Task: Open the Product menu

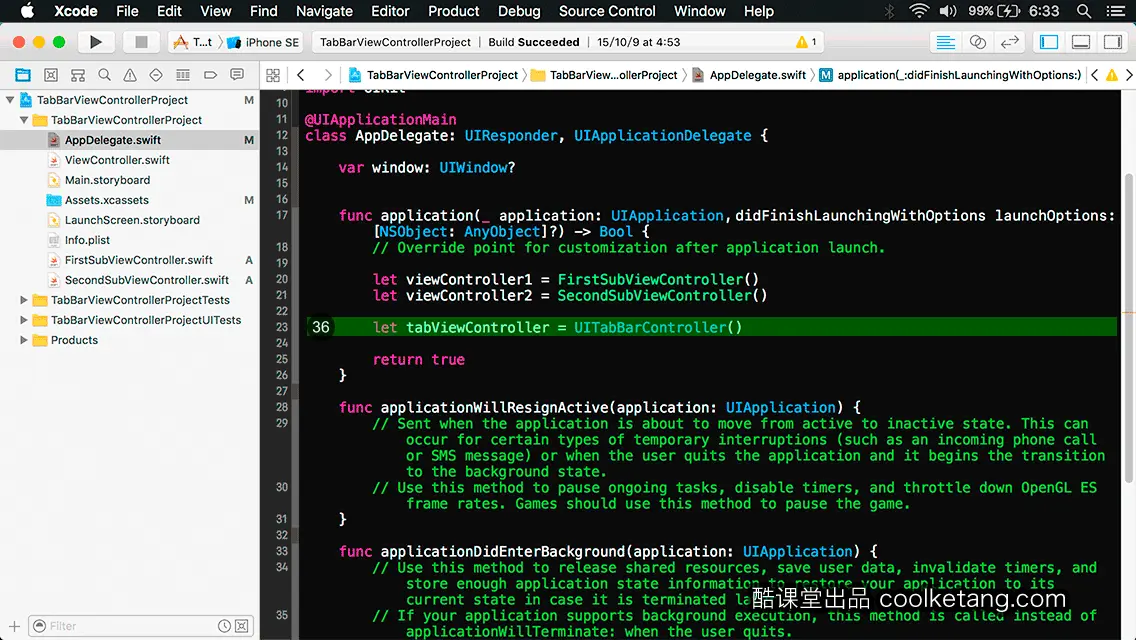Action: pyautogui.click(x=454, y=11)
